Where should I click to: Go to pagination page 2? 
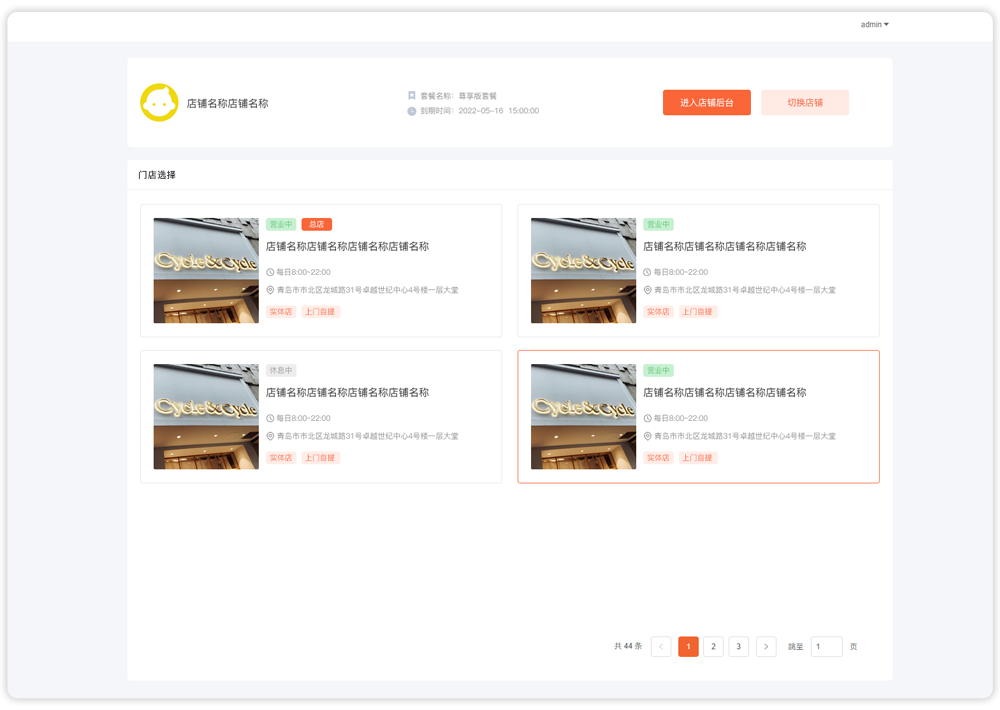(x=713, y=647)
